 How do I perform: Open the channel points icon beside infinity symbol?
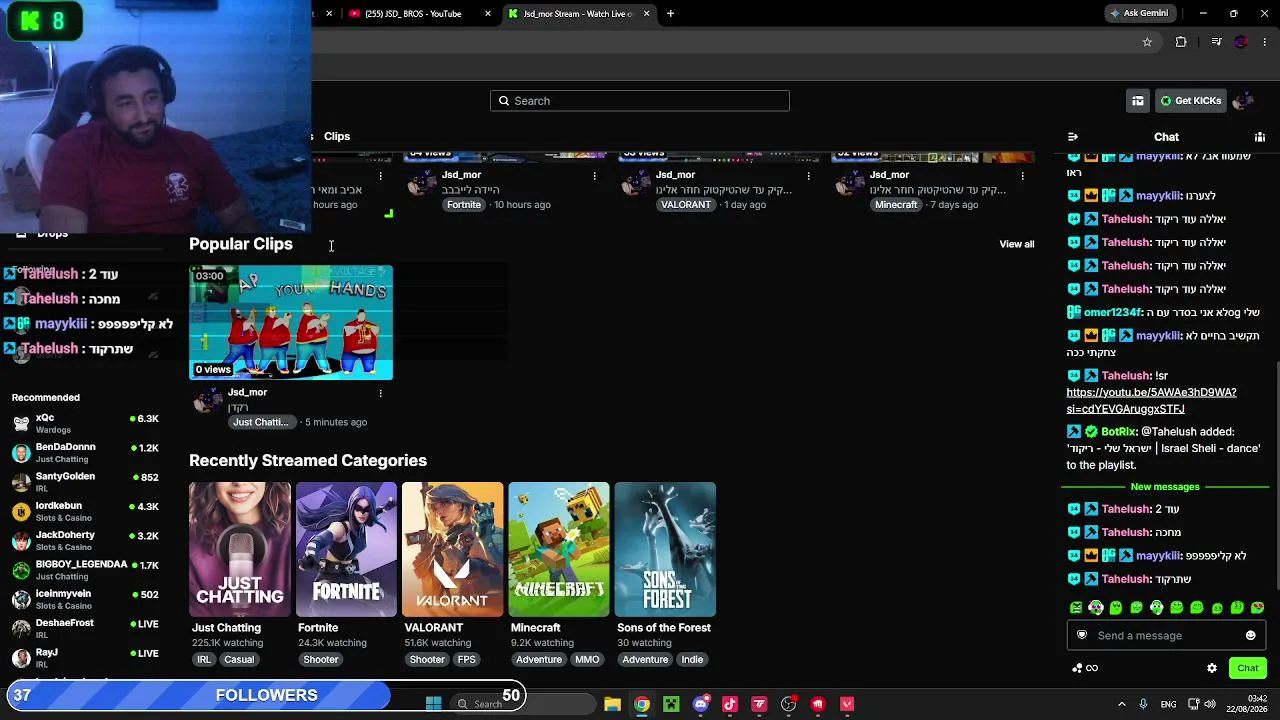pyautogui.click(x=1077, y=668)
